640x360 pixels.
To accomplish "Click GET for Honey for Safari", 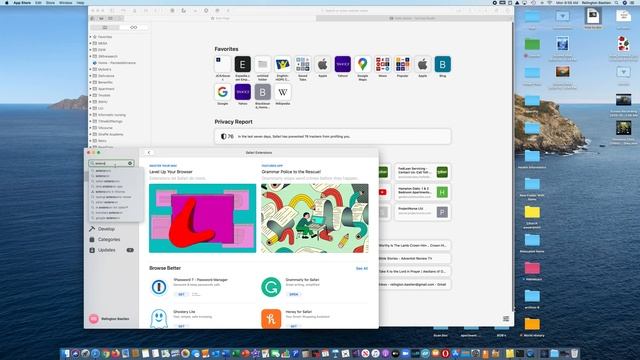I will click(x=293, y=326).
